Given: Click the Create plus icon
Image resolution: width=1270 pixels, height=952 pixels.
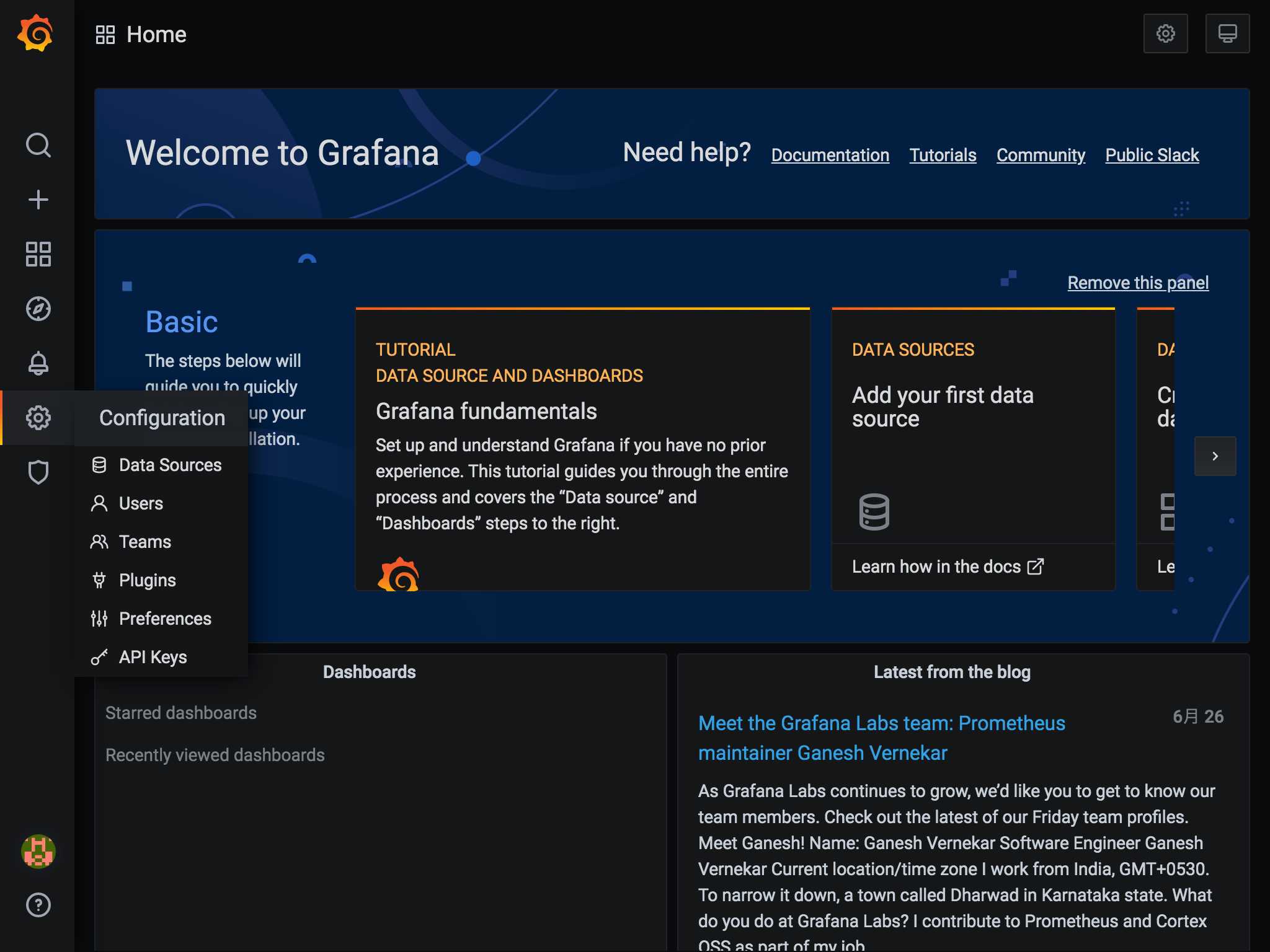Looking at the screenshot, I should (x=38, y=200).
